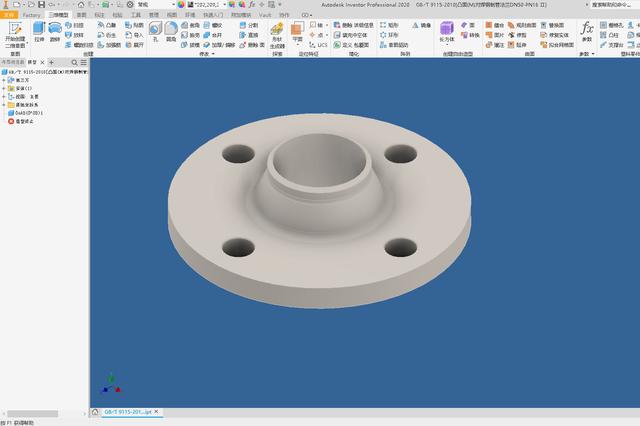Viewport: 640px width, 426px height.
Task: Select the Revolve (旋转) tool
Action: pyautogui.click(x=55, y=32)
